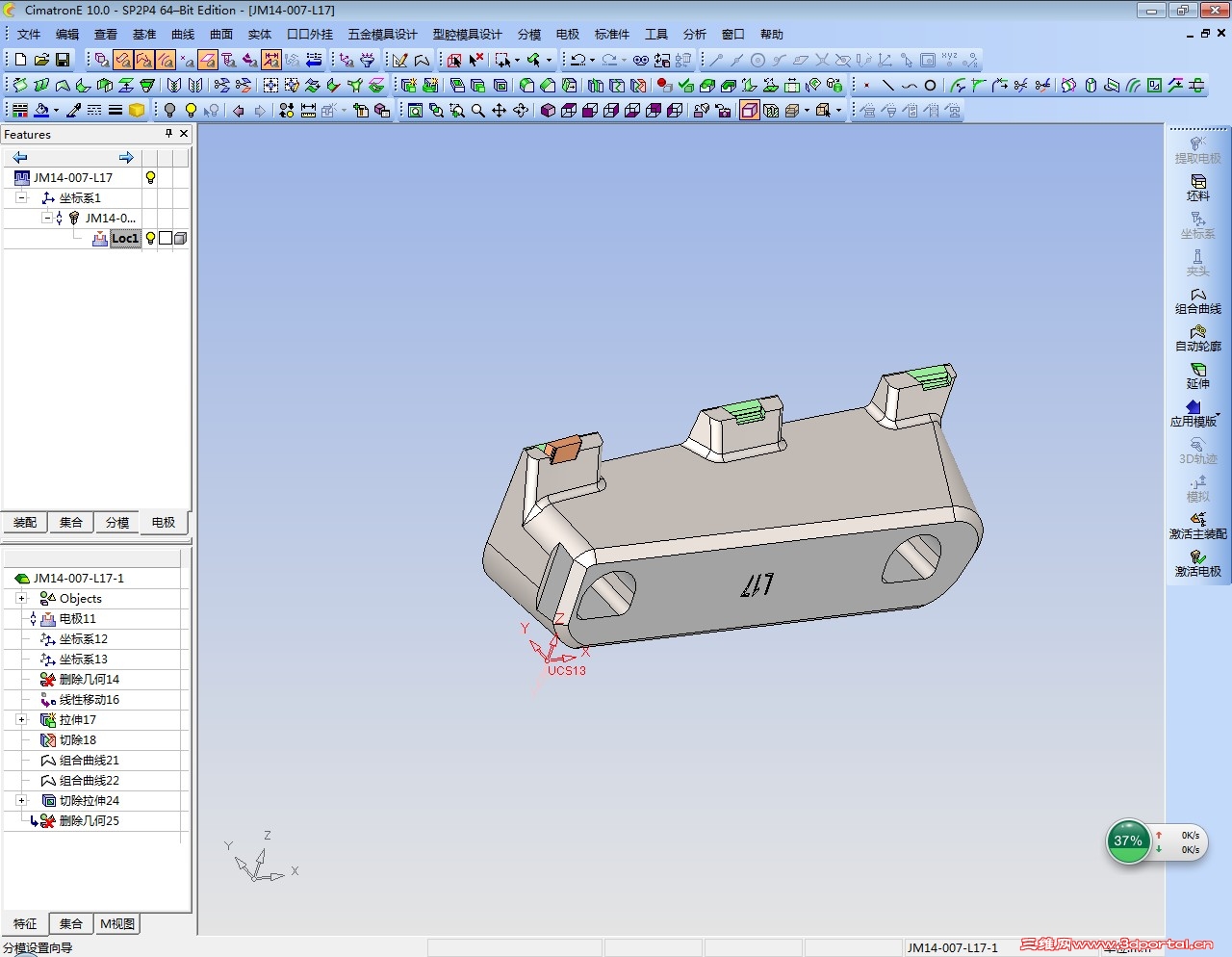Switch to the M视图 tab
This screenshot has height=957, width=1232.
[118, 923]
